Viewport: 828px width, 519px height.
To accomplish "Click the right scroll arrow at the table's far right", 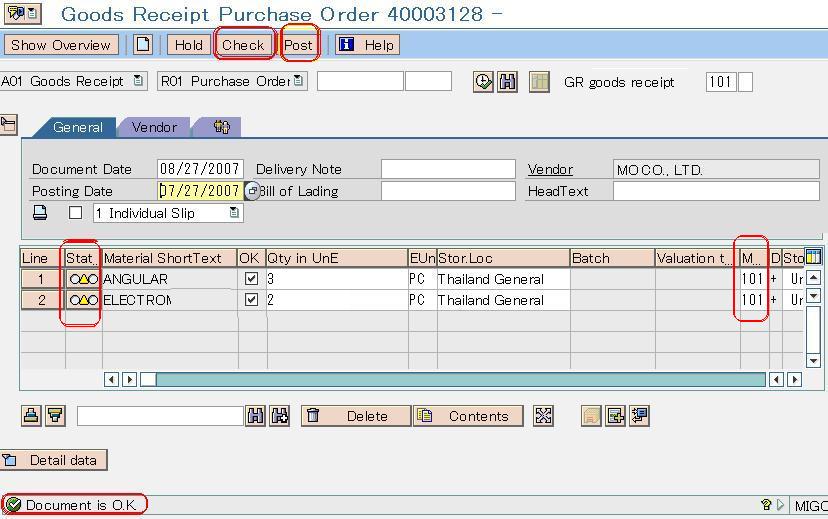I will point(795,379).
